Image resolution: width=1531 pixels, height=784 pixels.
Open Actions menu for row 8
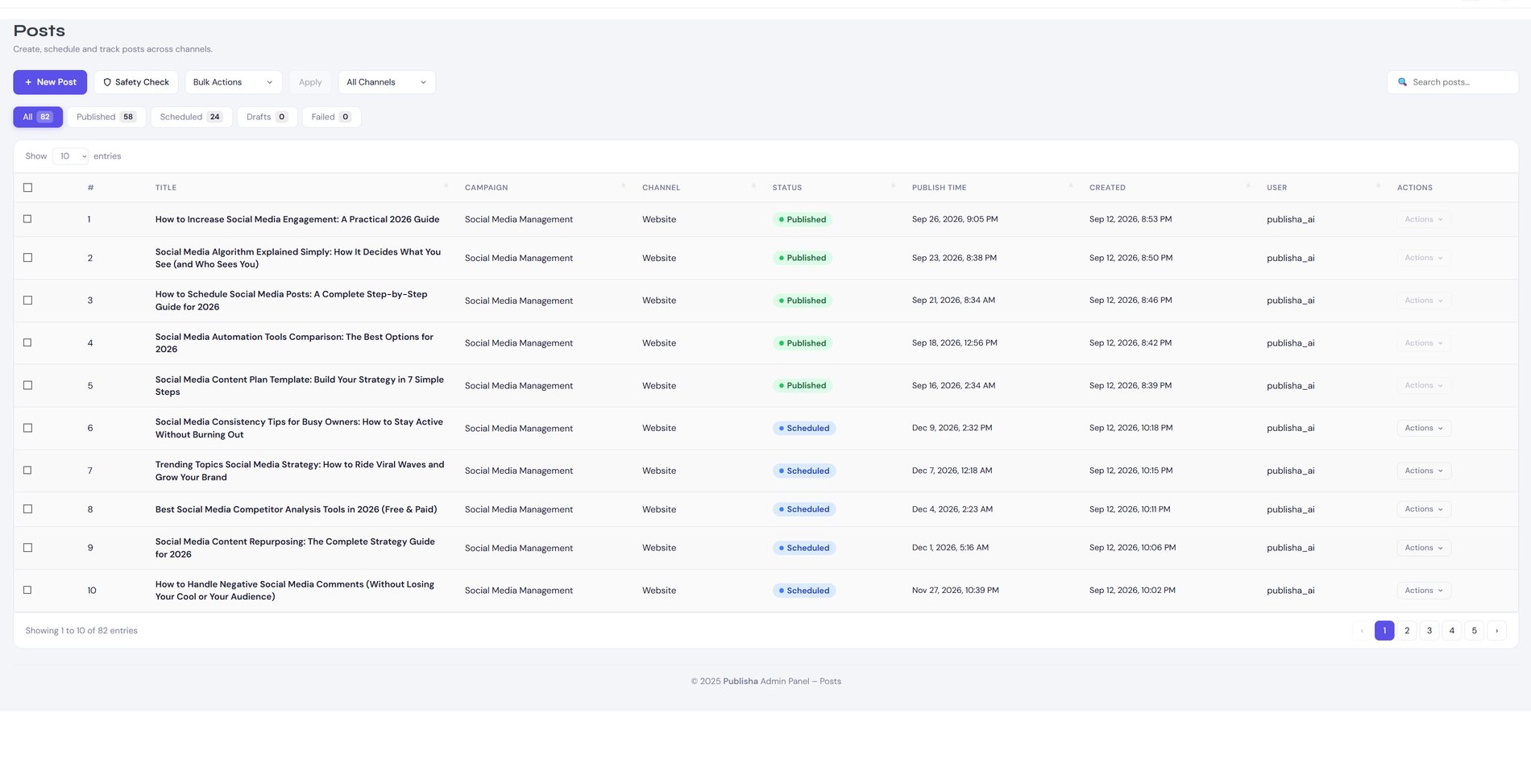point(1424,509)
